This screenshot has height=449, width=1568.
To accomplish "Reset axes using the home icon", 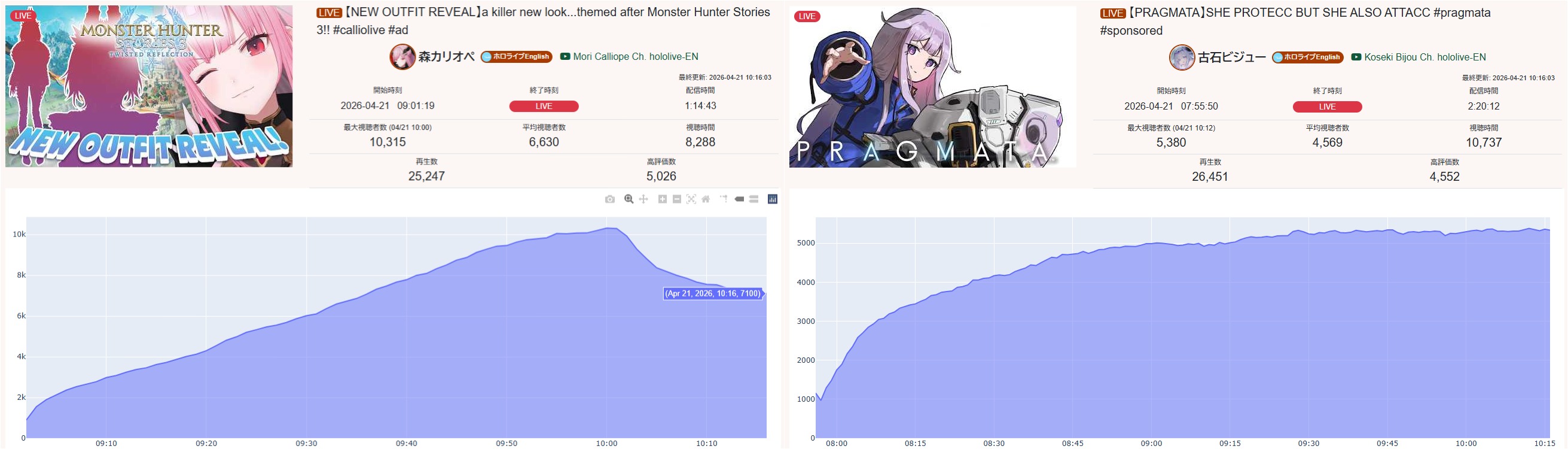I will (x=706, y=199).
